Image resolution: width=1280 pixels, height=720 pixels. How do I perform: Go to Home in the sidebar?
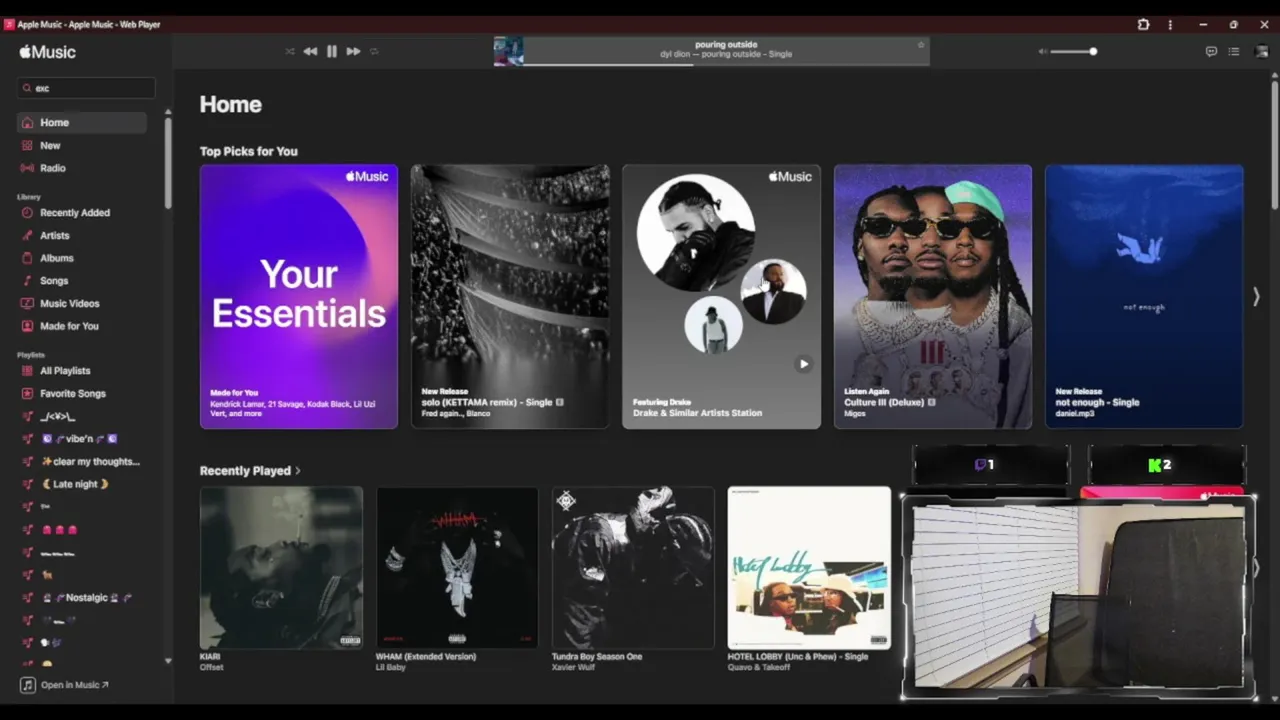pos(82,122)
